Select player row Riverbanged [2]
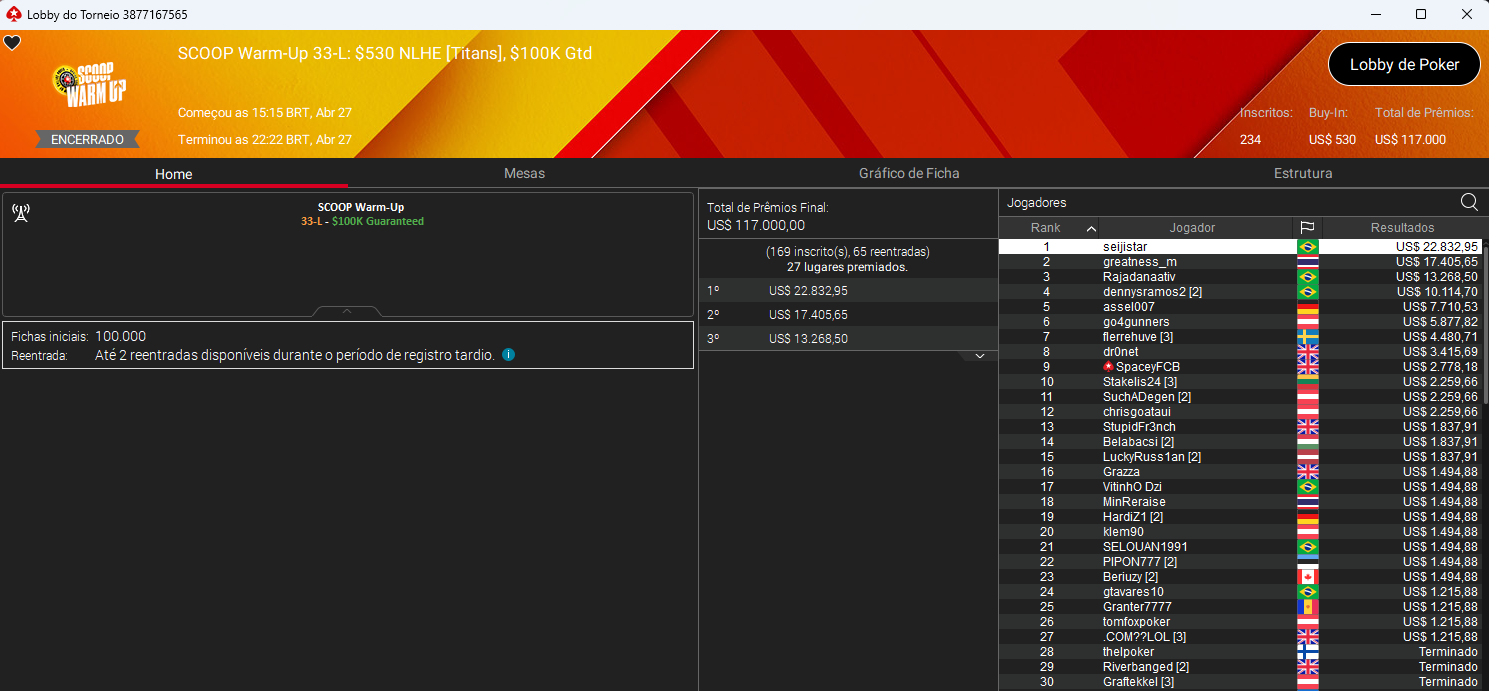1489x691 pixels. tap(1240, 667)
